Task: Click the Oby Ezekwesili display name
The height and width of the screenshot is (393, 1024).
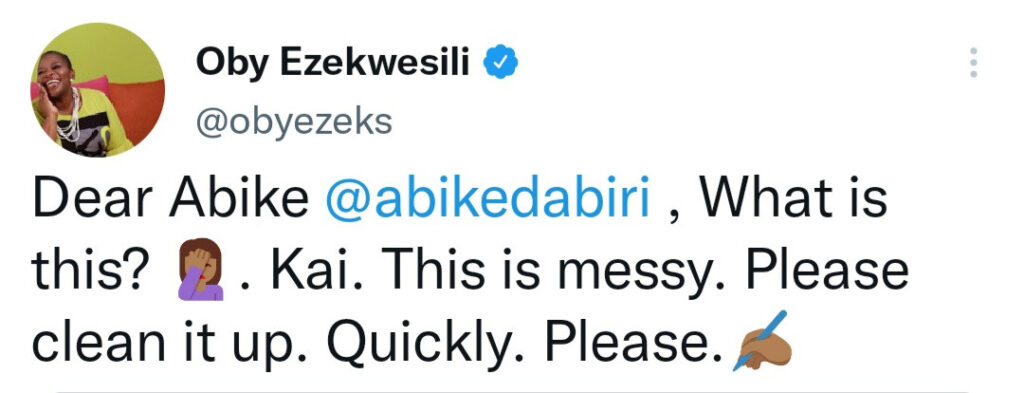Action: tap(332, 63)
